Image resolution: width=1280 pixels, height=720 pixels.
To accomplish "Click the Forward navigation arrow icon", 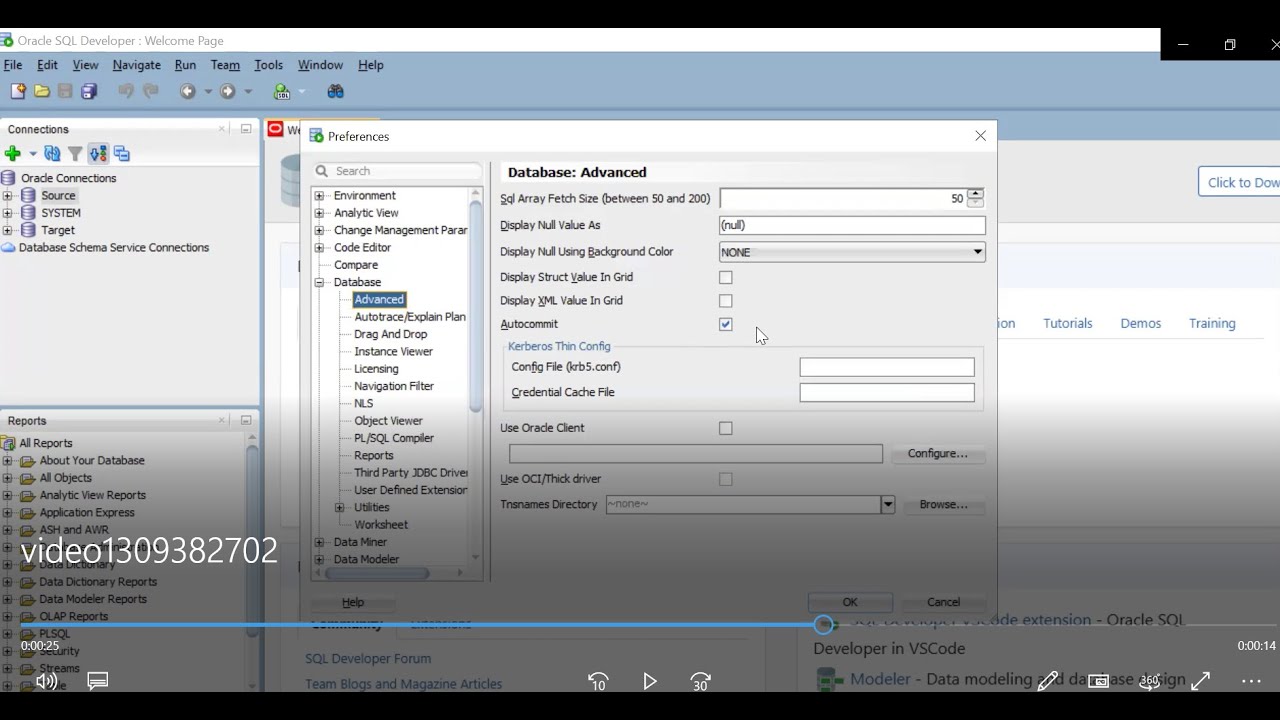I will tap(228, 91).
